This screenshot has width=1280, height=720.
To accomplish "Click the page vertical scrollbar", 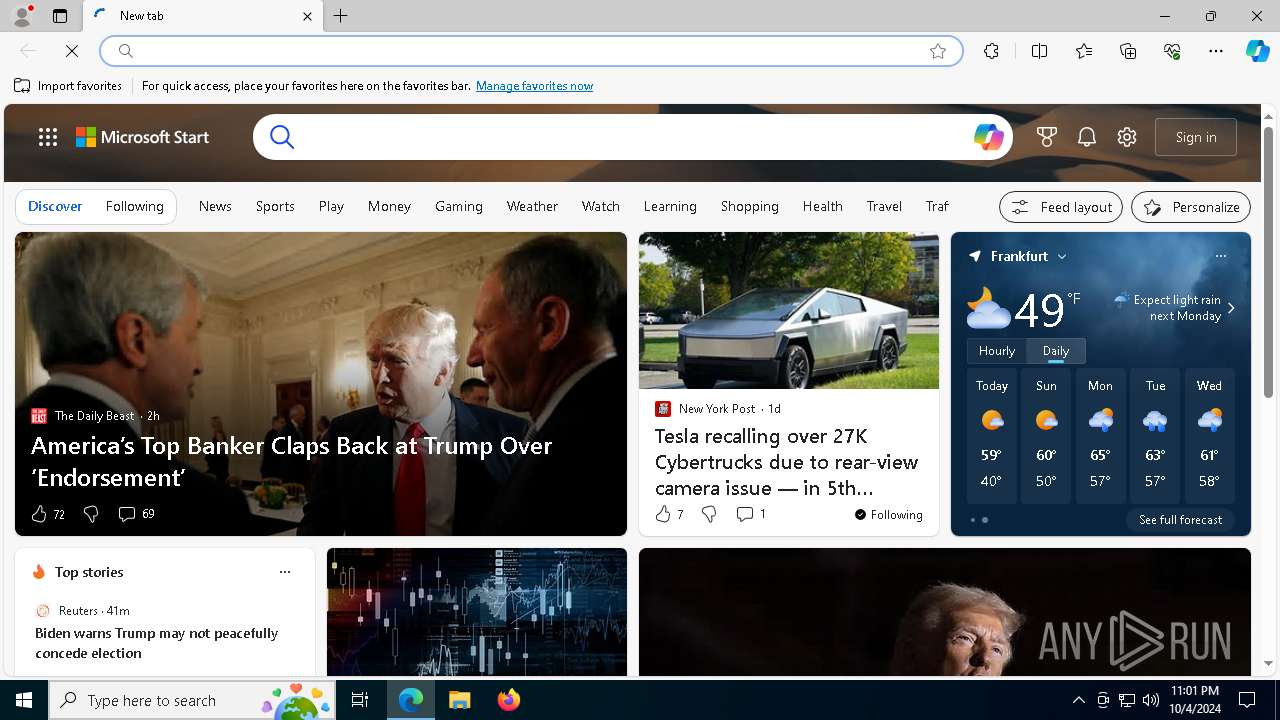I will tap(1268, 263).
